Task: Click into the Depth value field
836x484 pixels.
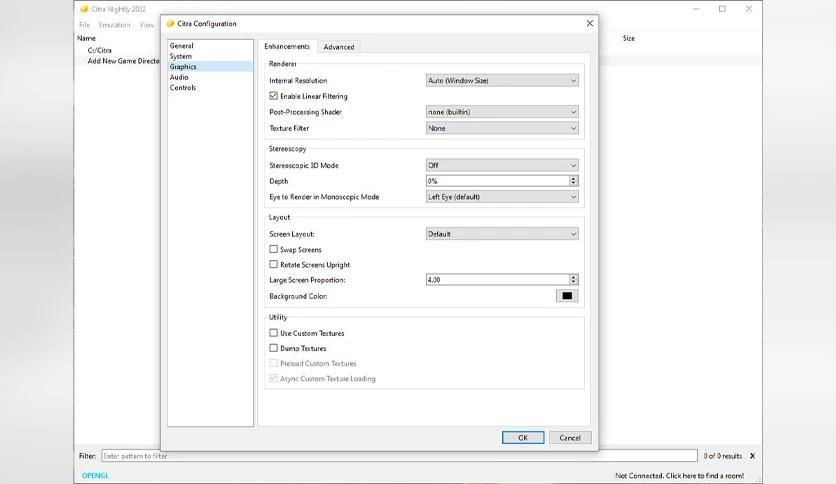Action: (x=497, y=181)
